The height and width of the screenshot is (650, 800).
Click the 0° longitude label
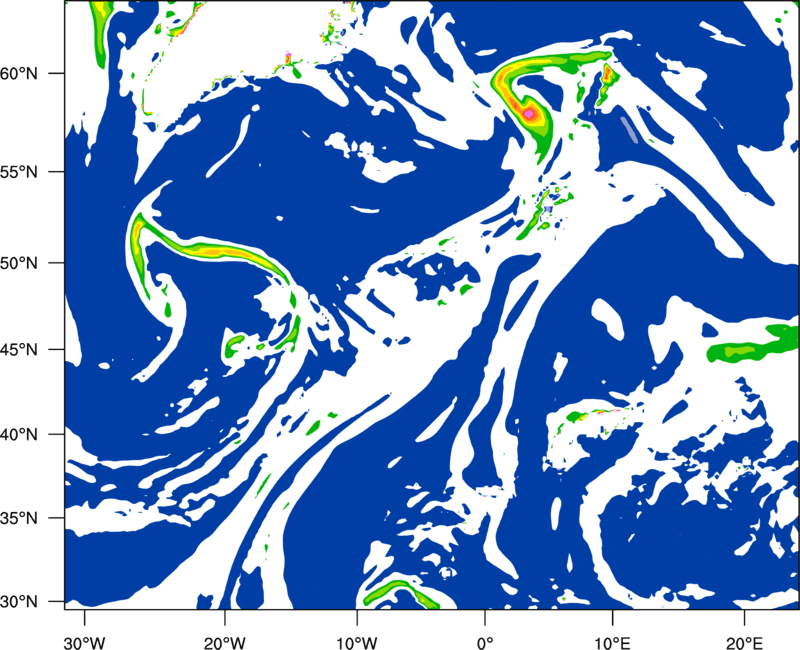click(x=485, y=643)
